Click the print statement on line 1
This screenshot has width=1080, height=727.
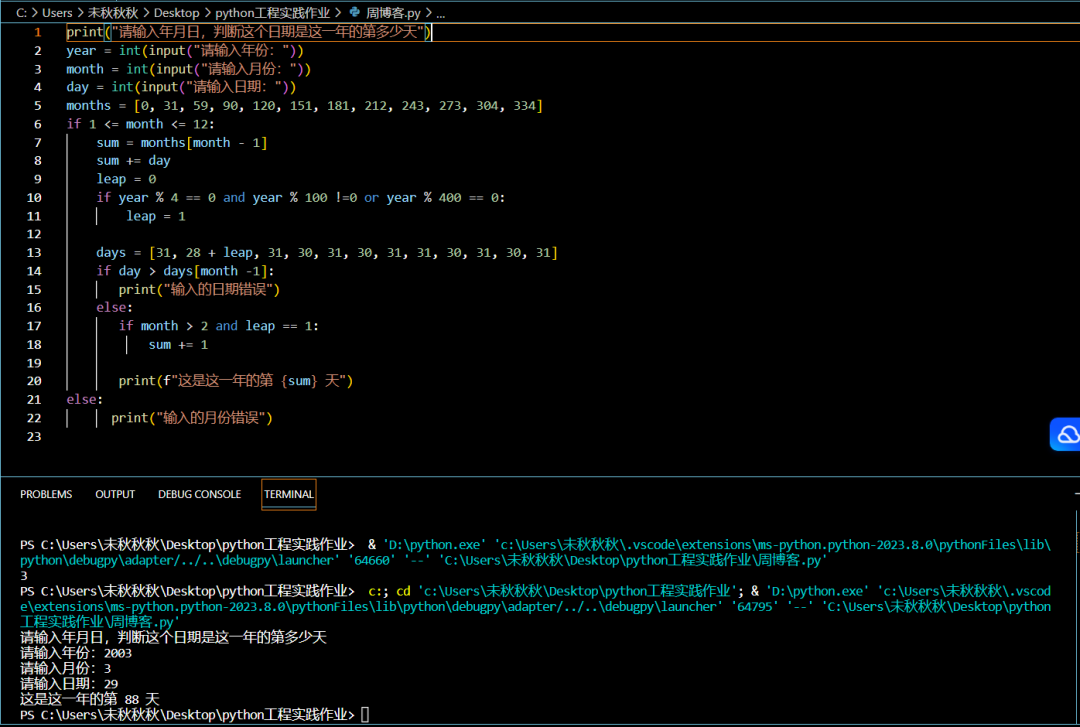point(249,32)
